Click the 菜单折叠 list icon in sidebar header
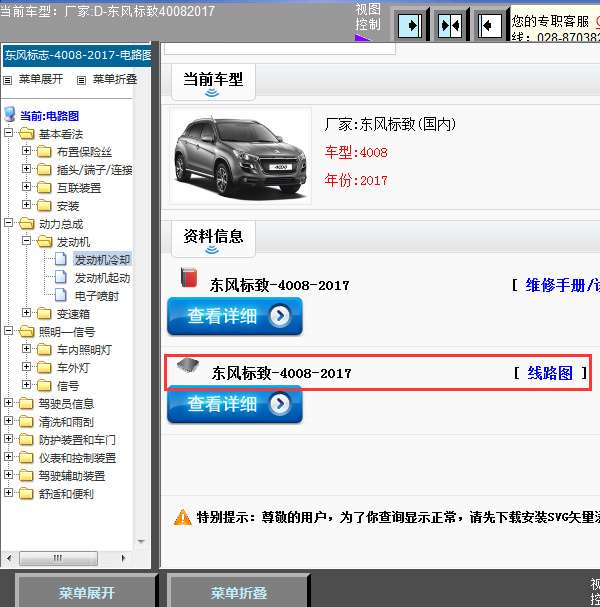 coord(81,80)
